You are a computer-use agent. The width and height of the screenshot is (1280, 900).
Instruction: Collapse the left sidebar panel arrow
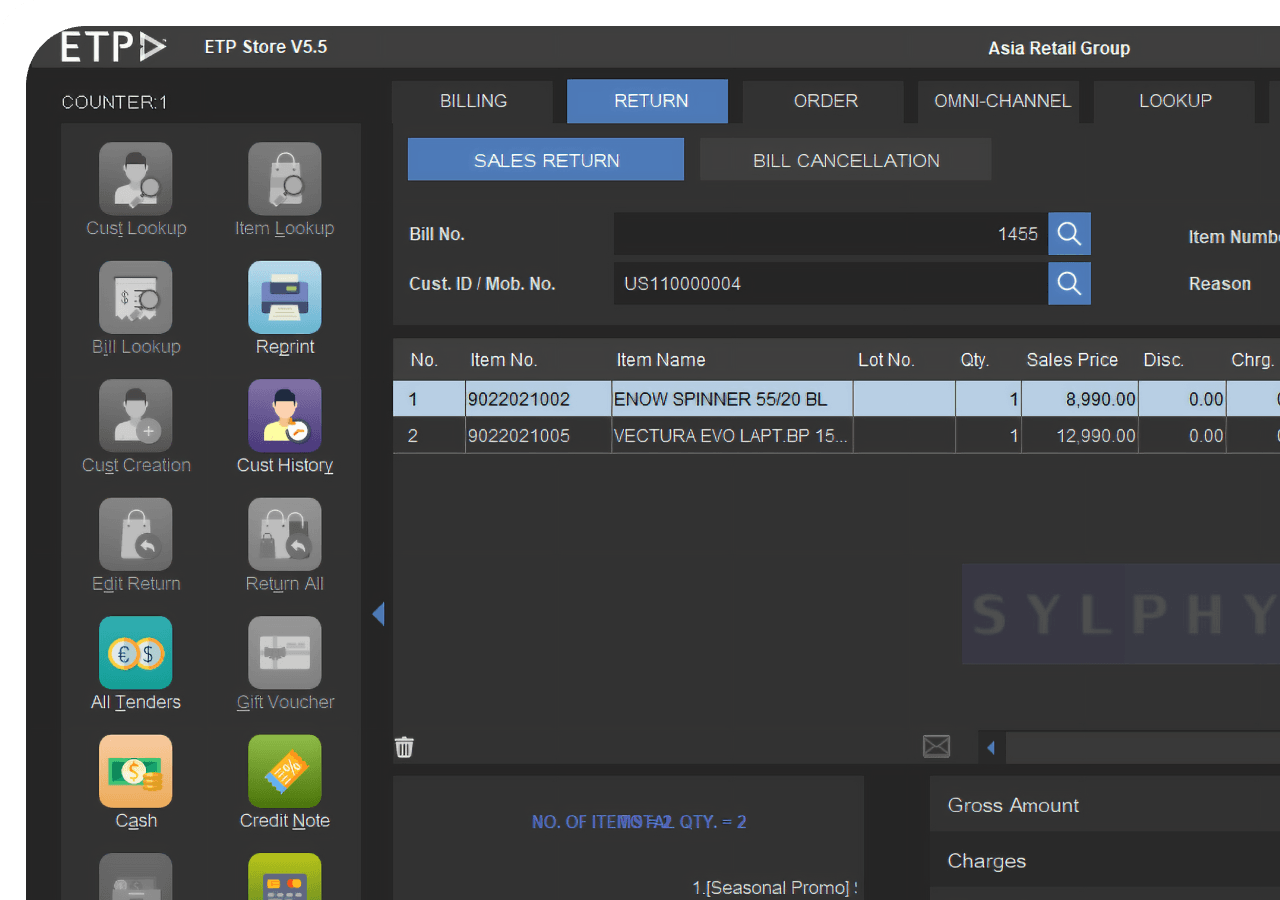pyautogui.click(x=378, y=613)
